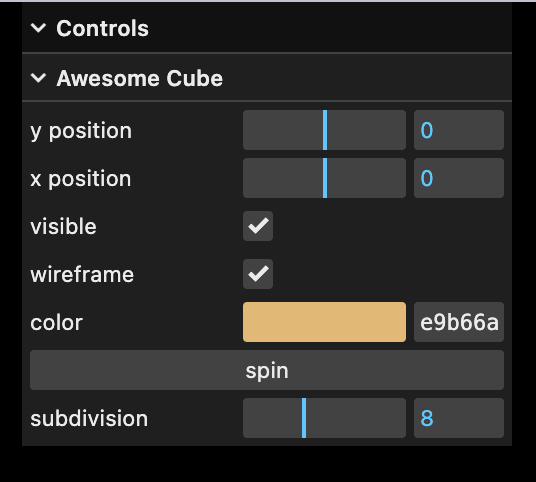Viewport: 536px width, 482px height.
Task: Focus the y position number field
Action: point(459,130)
